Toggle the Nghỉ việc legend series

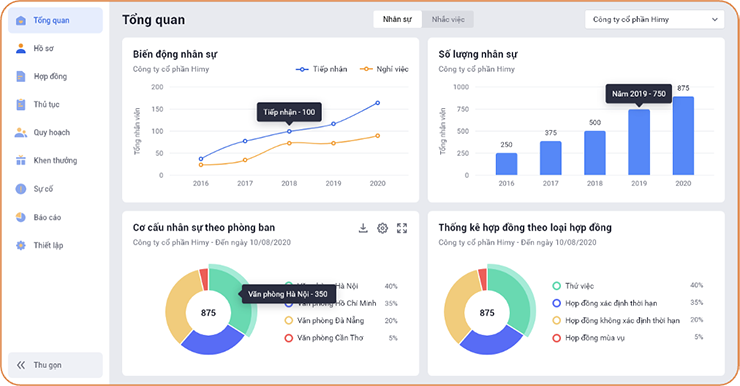pos(384,69)
